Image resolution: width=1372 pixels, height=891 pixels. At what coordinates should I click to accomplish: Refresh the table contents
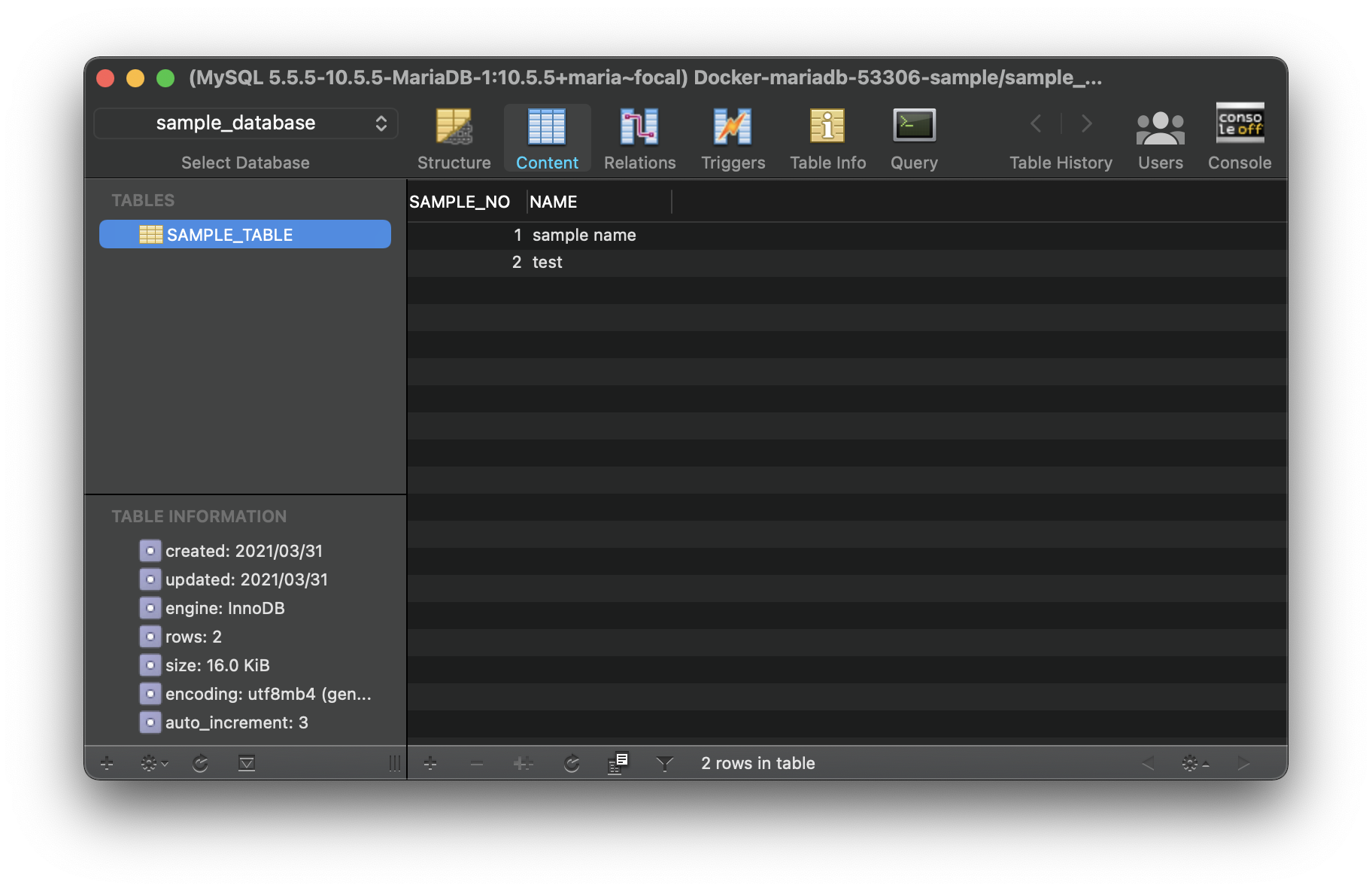point(572,764)
